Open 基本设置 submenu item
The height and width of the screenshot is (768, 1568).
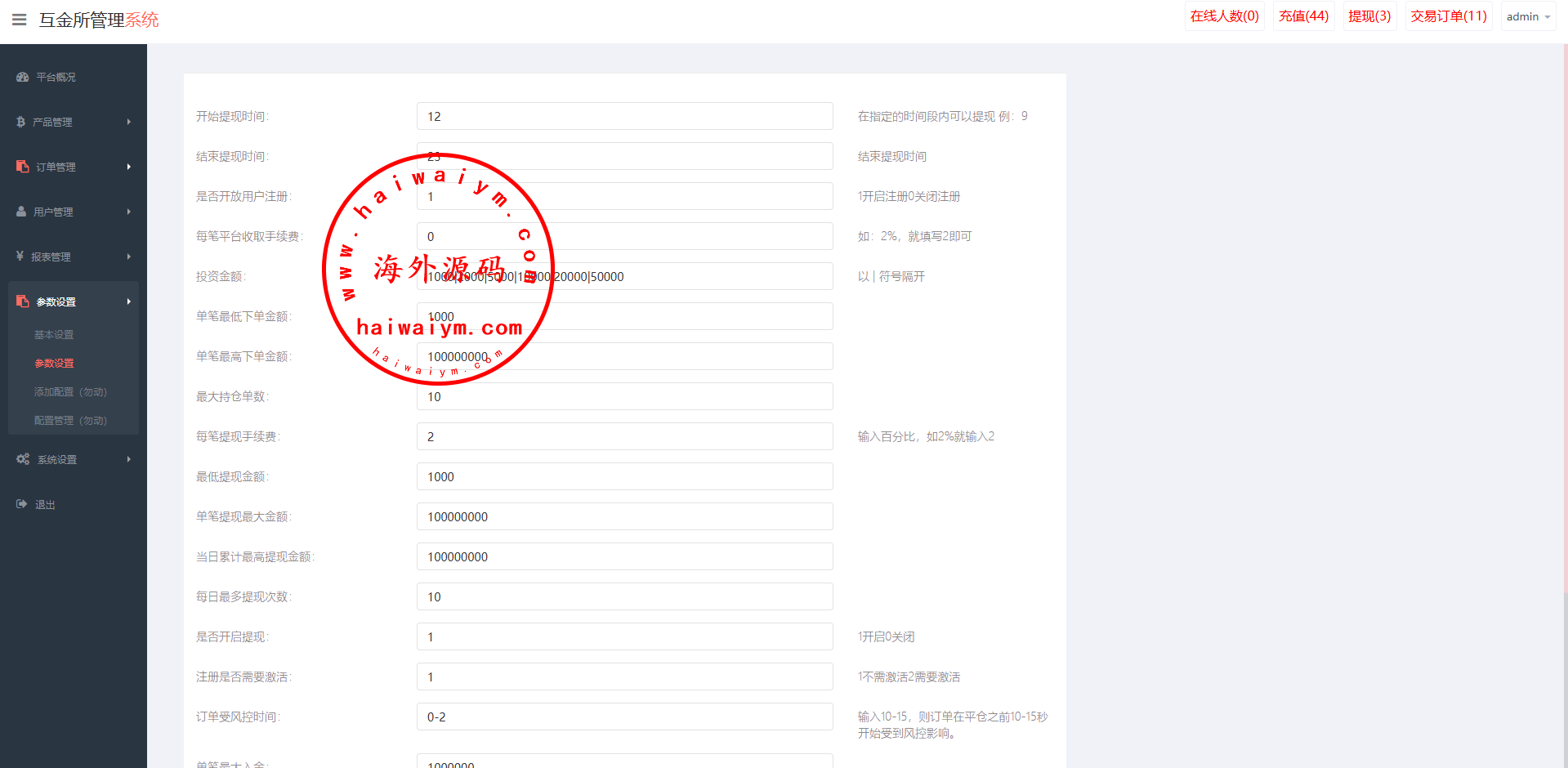pyautogui.click(x=54, y=335)
